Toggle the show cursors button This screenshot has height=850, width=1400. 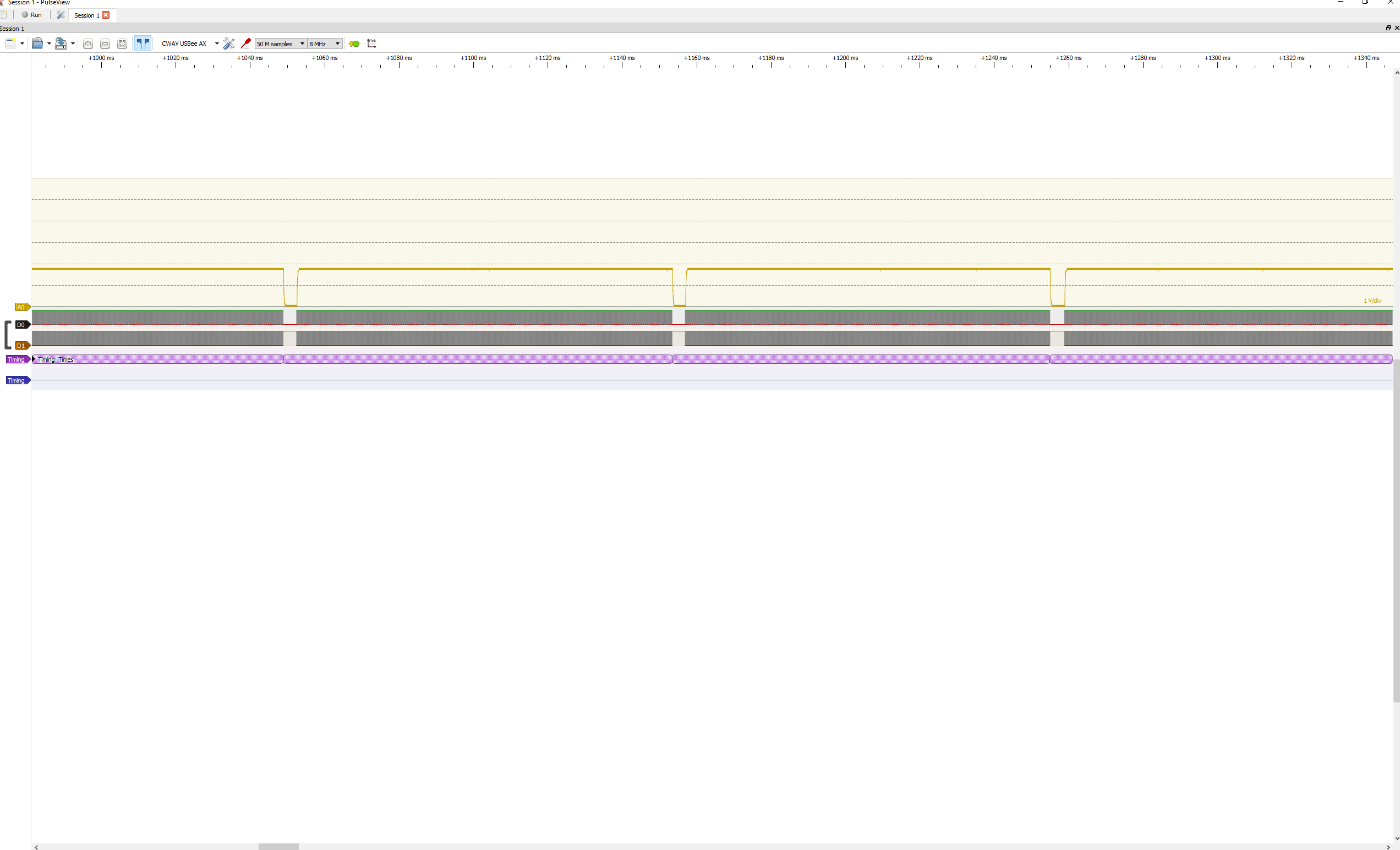point(143,43)
